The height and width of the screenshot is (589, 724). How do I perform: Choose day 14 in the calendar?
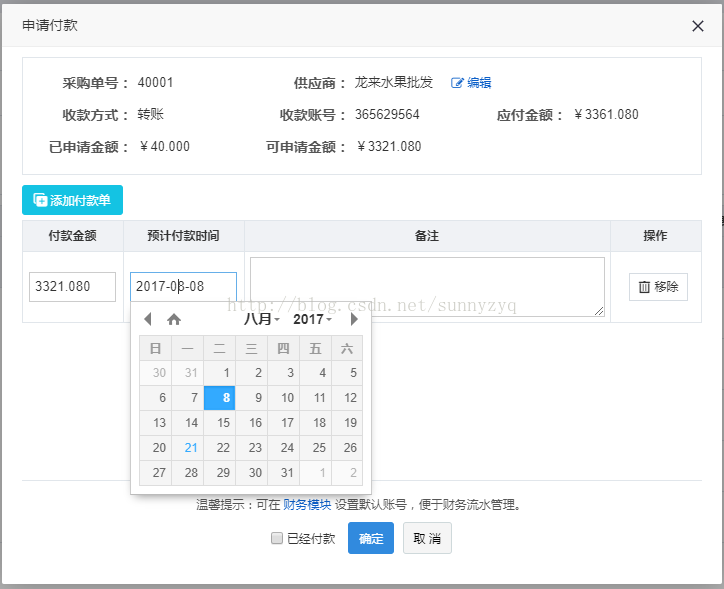187,422
